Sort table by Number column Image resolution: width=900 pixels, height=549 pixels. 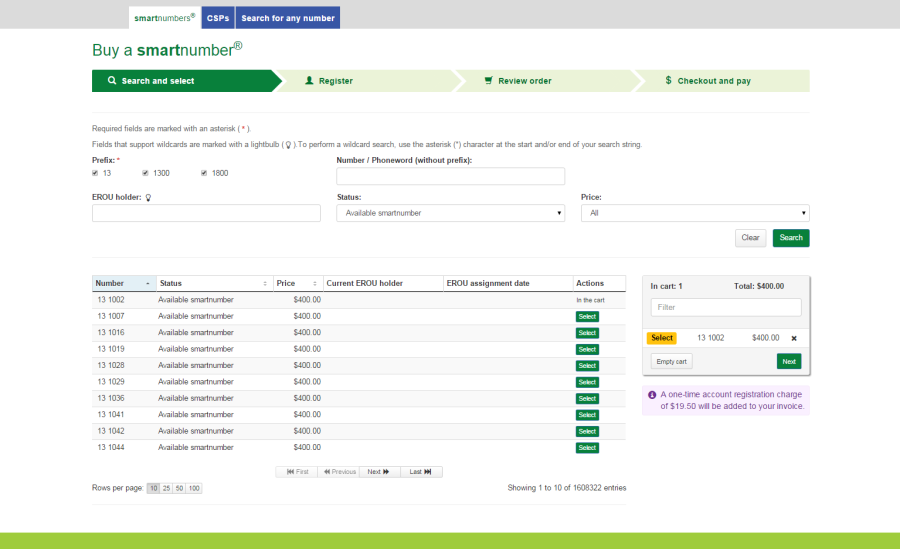(124, 283)
